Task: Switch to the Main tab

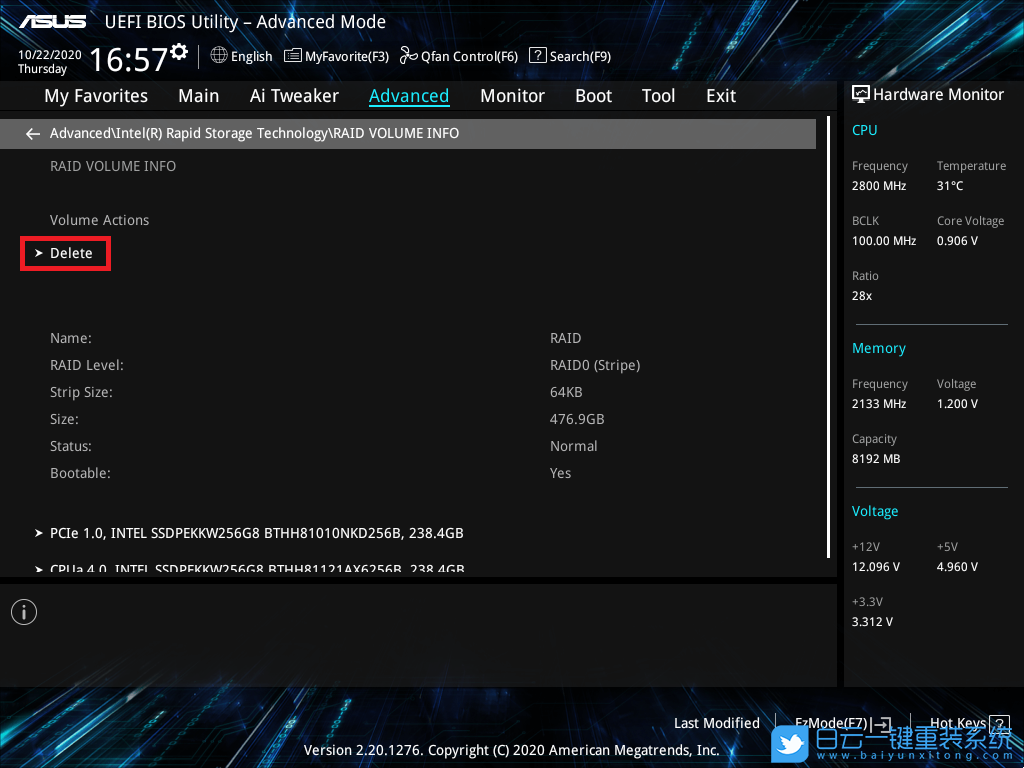Action: click(198, 96)
